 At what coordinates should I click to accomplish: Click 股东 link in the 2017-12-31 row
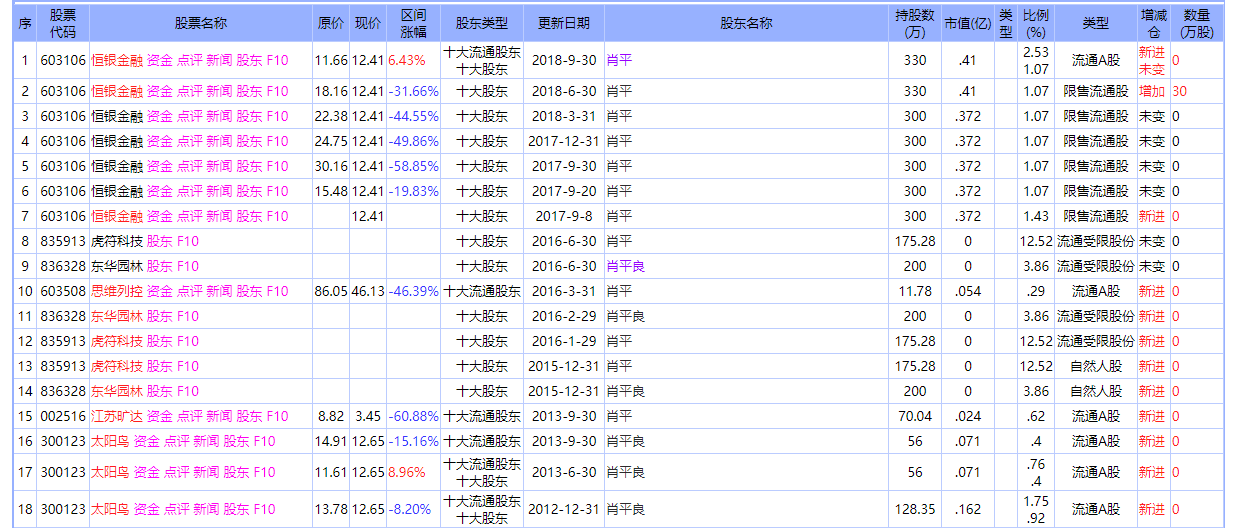[x=250, y=141]
